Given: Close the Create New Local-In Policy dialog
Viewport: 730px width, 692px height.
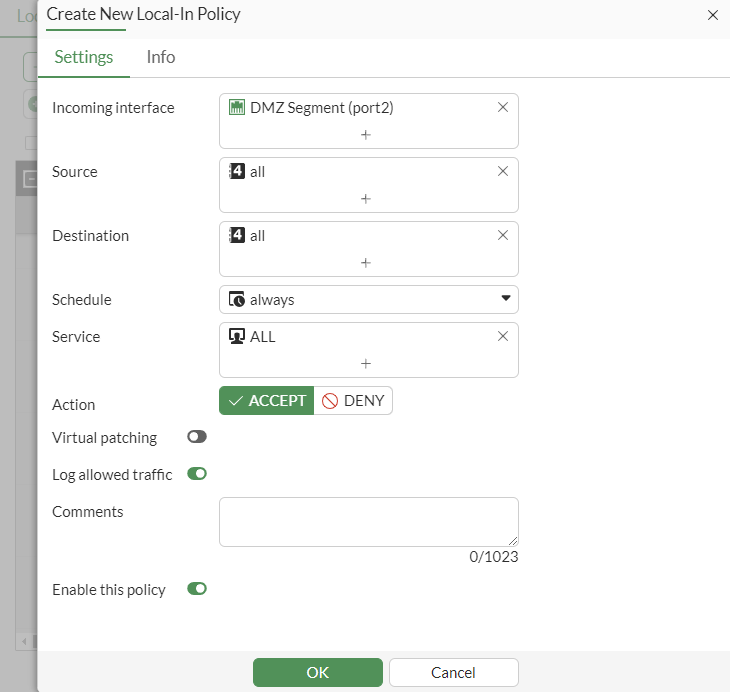Looking at the screenshot, I should (713, 15).
